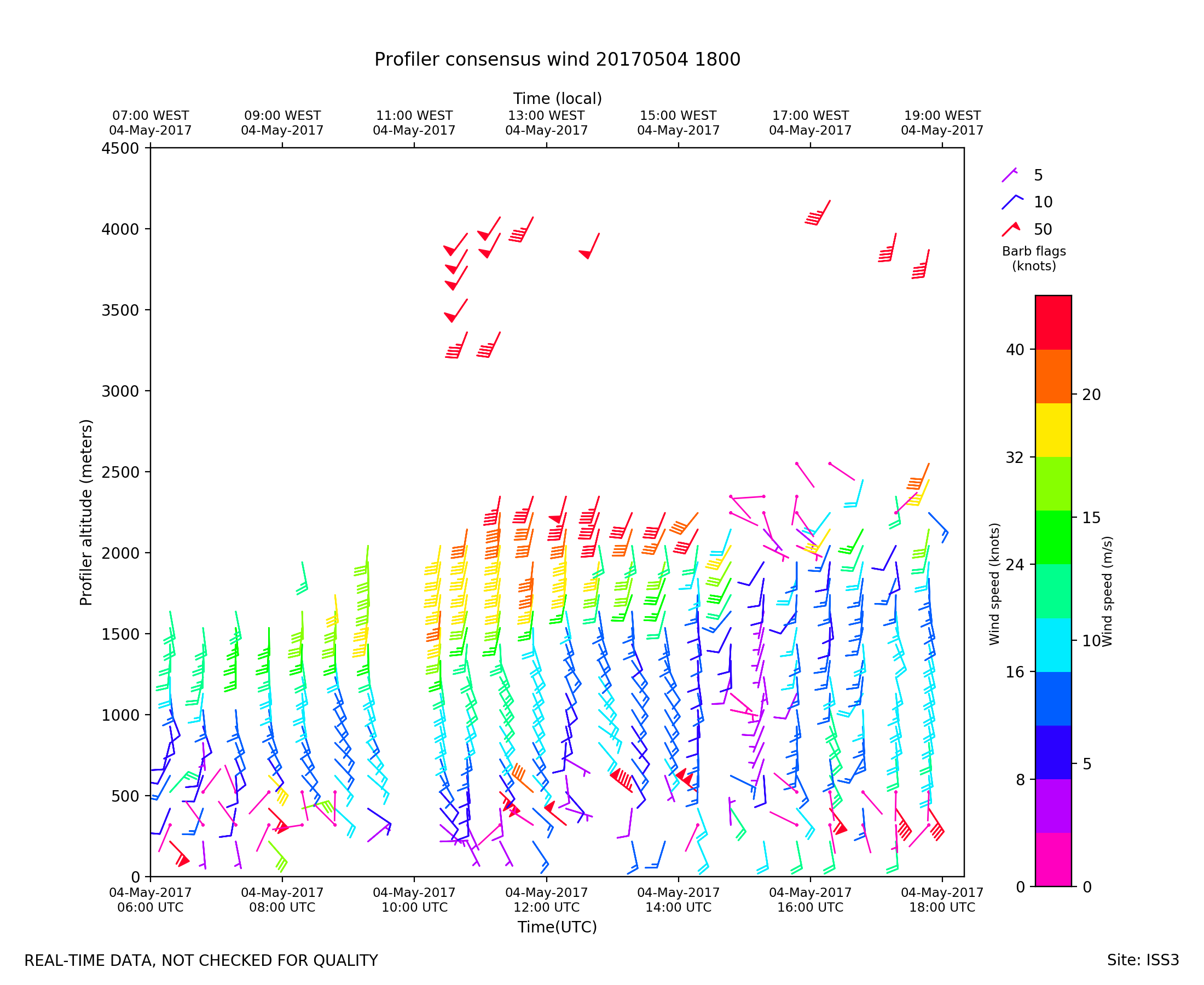Click the 'Site: ISS3' text
The image size is (1204, 985).
coord(1143,960)
